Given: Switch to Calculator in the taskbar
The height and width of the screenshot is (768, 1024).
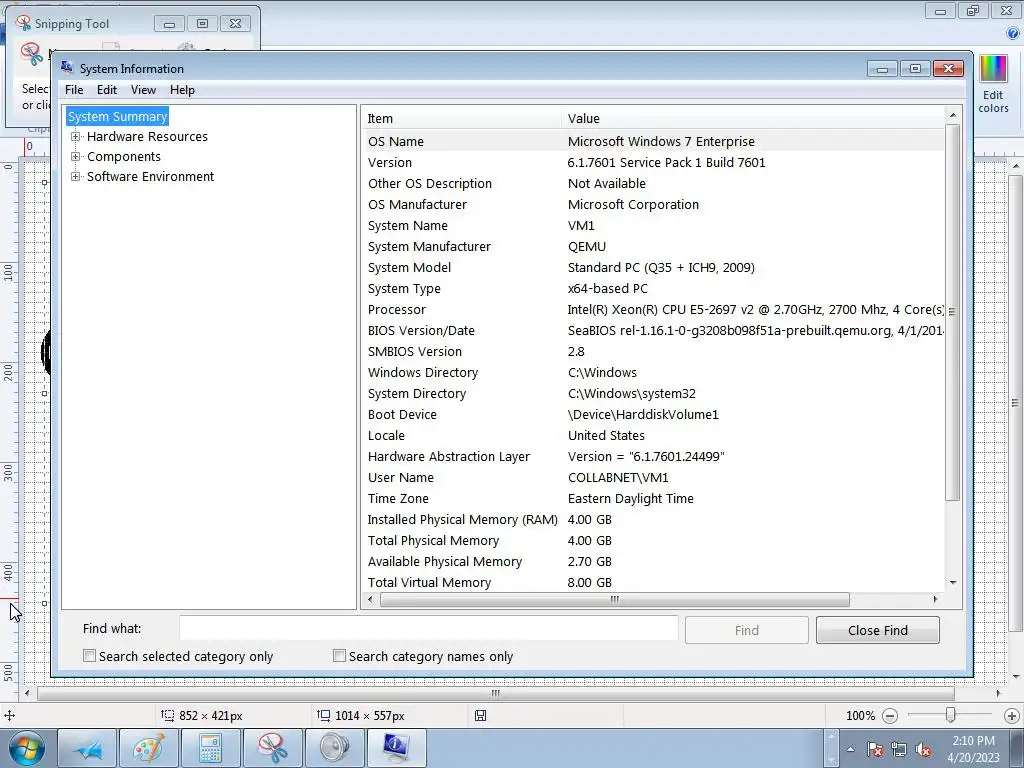Looking at the screenshot, I should (x=210, y=748).
